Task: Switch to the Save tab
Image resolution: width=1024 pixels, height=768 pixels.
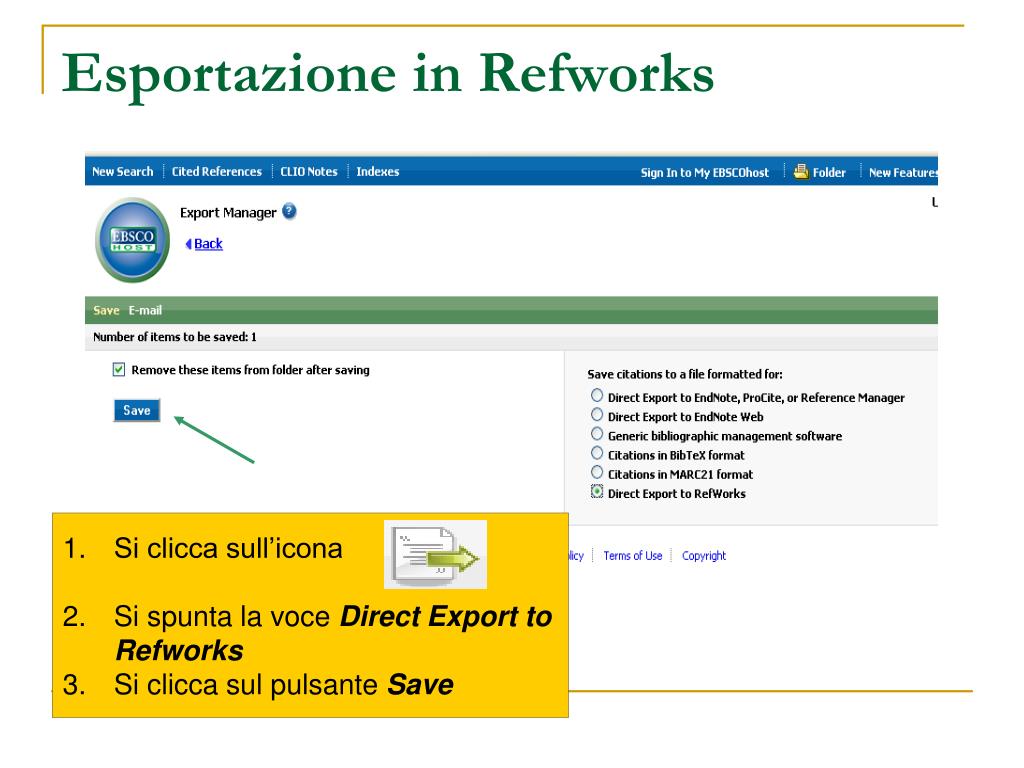Action: coord(106,310)
